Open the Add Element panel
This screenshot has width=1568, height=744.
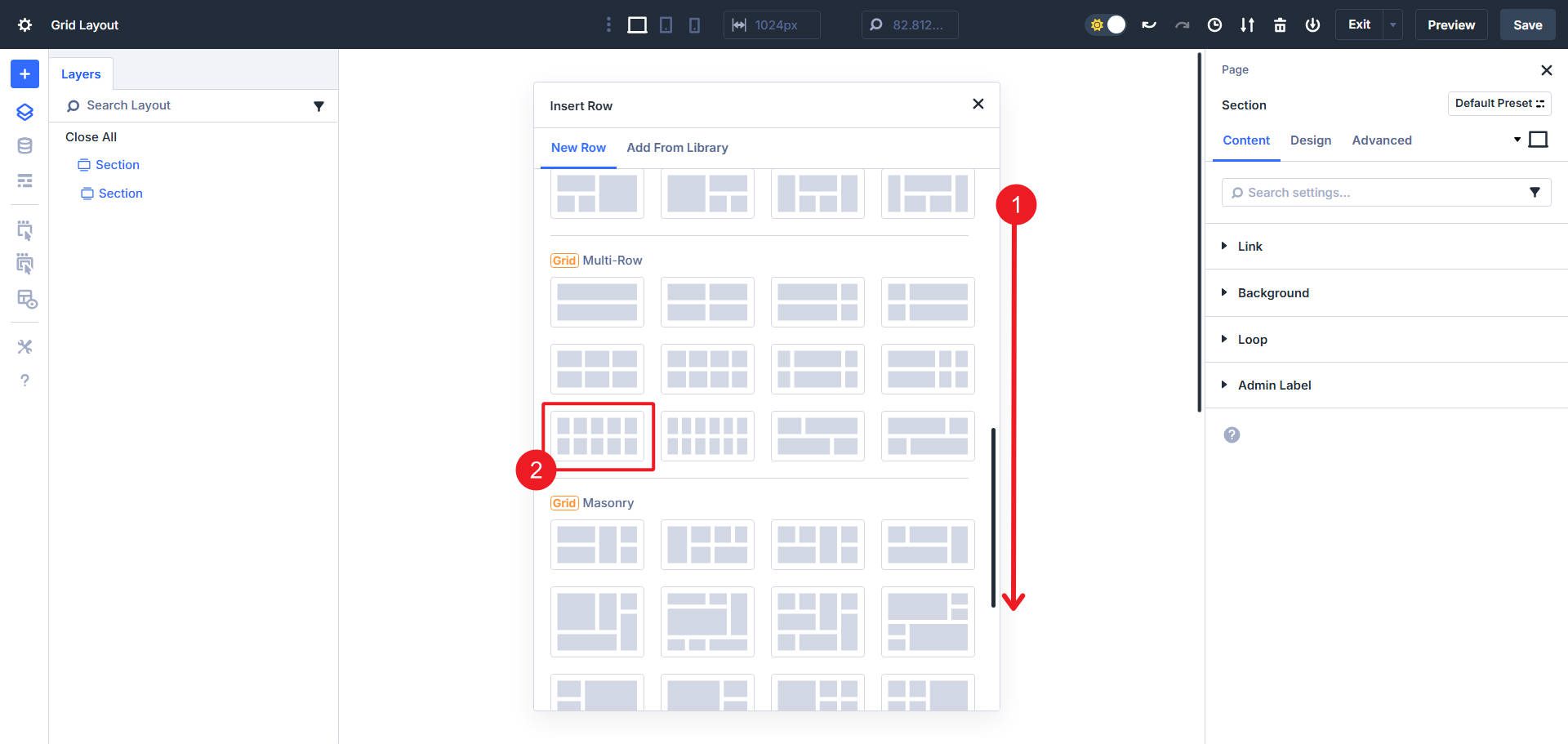coord(24,74)
